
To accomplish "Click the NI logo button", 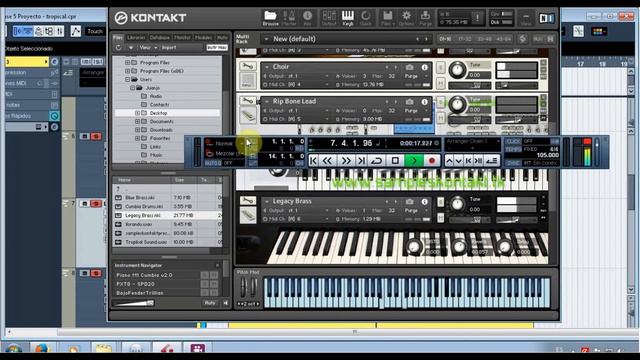I will pyautogui.click(x=547, y=18).
